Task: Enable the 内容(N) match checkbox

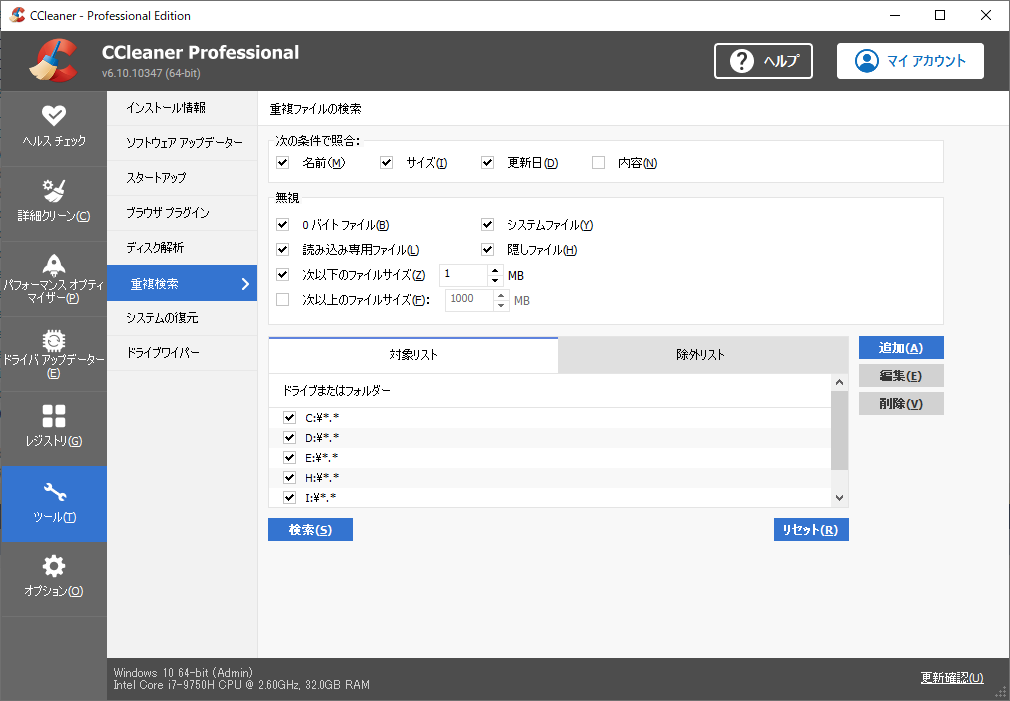Action: pos(598,162)
